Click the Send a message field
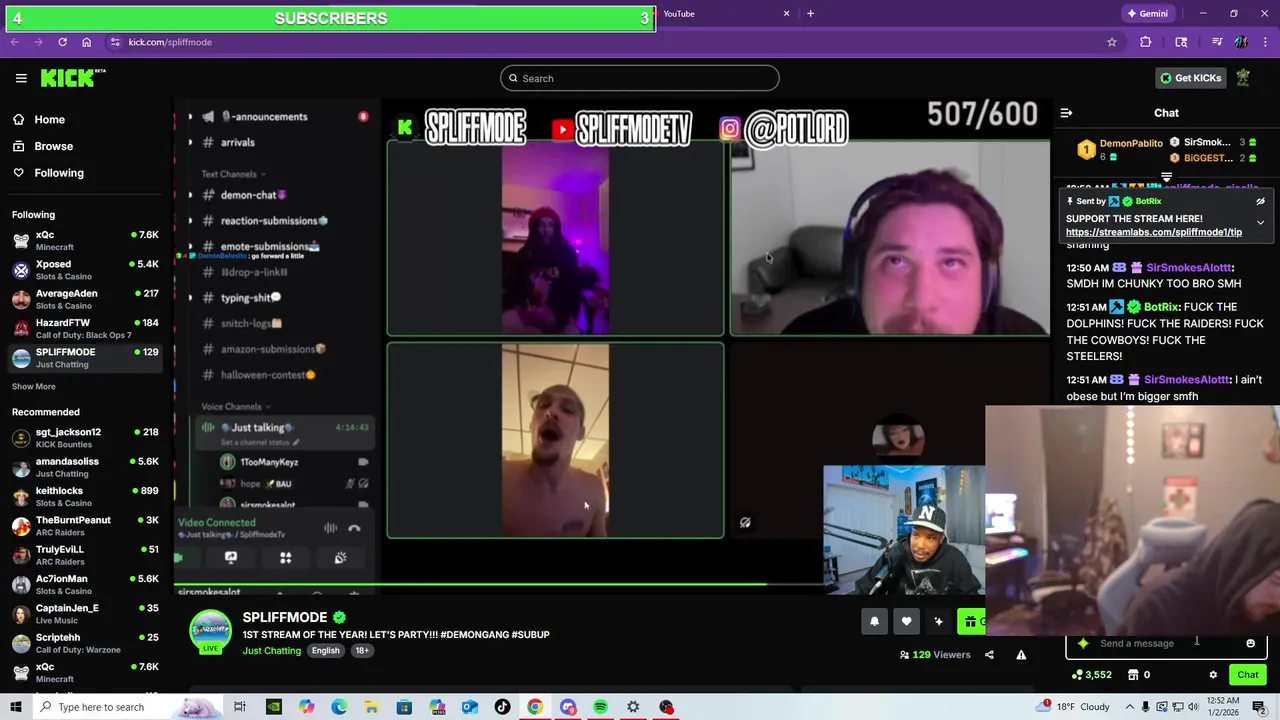 (1166, 643)
